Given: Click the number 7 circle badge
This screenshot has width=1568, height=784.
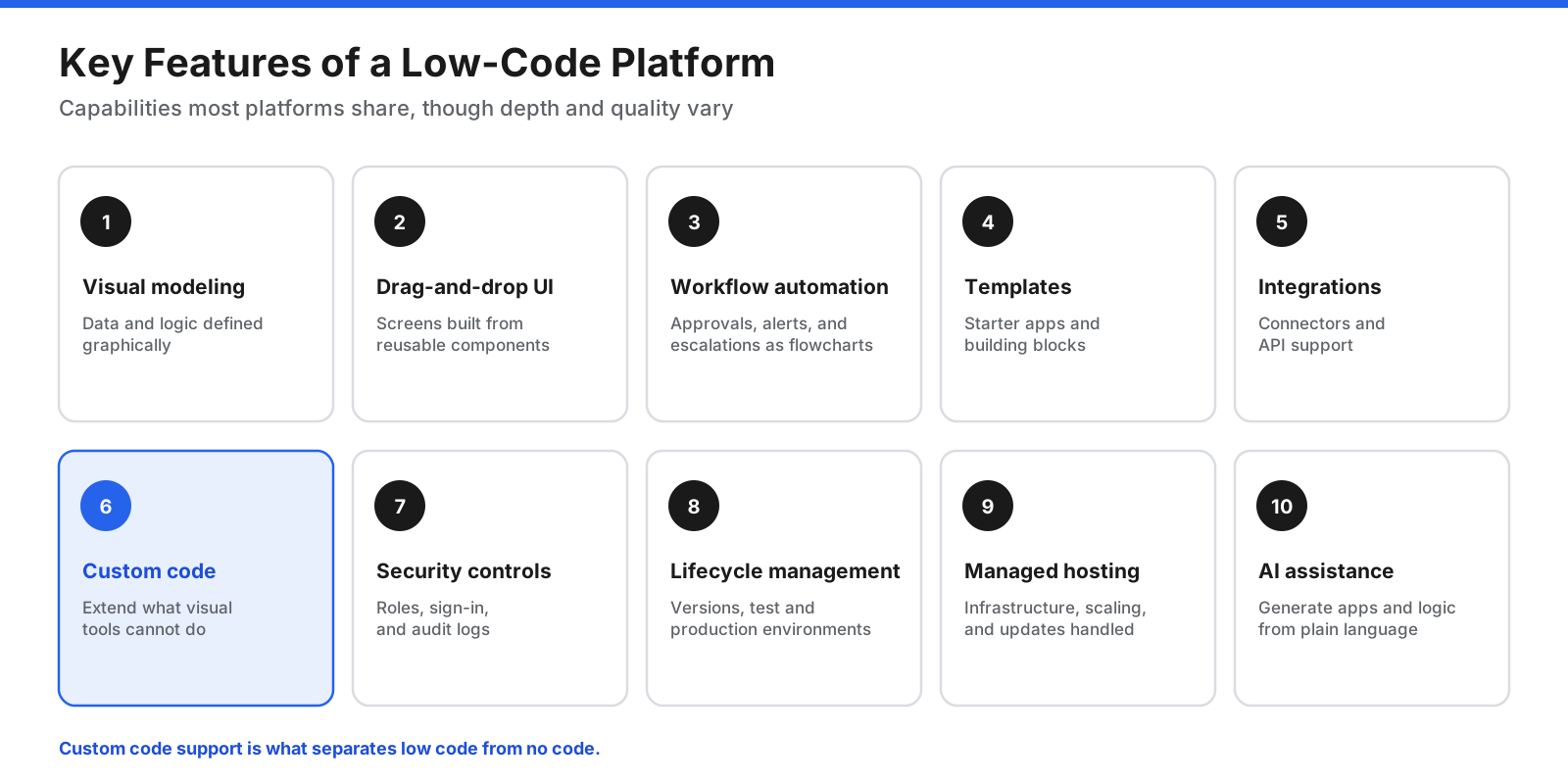Looking at the screenshot, I should click(400, 506).
